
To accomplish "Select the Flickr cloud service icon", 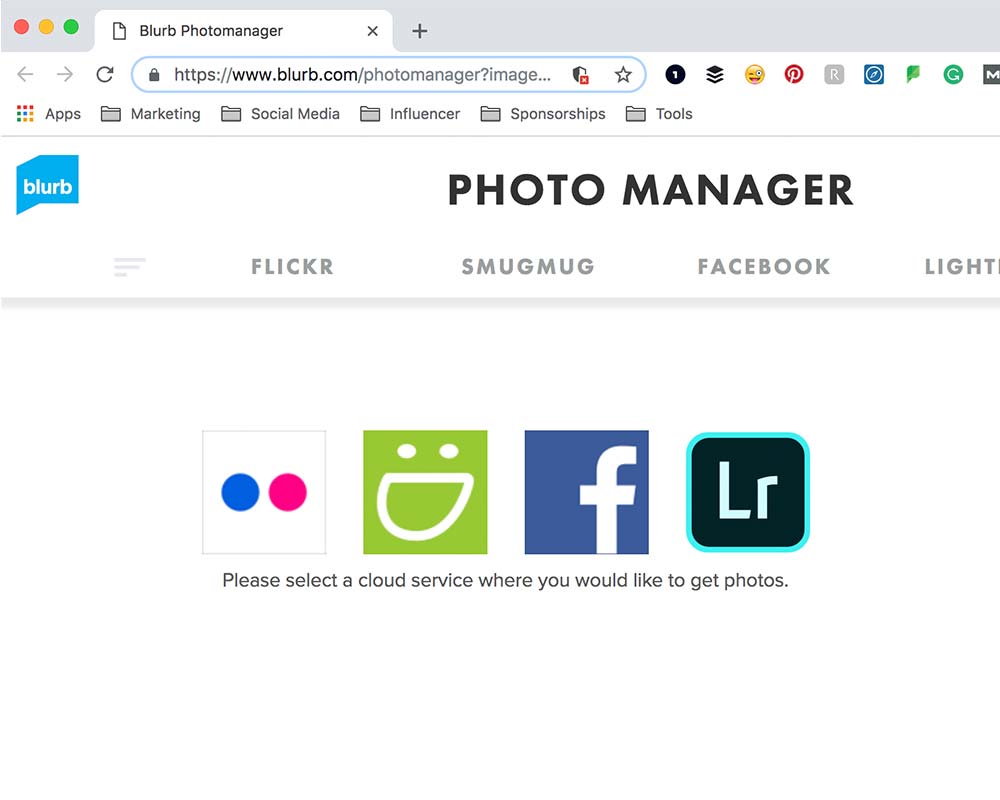I will pyautogui.click(x=264, y=492).
